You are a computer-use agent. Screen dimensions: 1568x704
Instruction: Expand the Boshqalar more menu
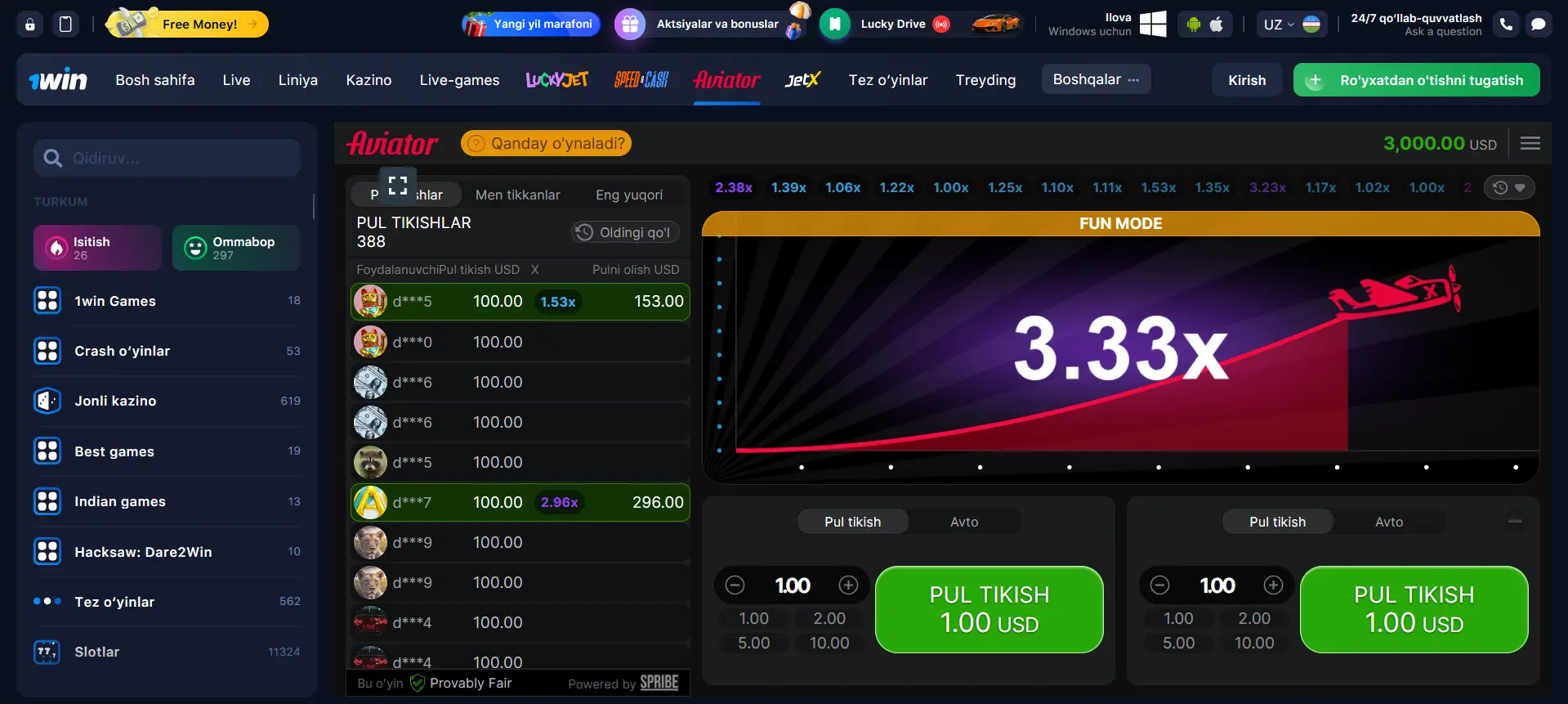(x=1096, y=79)
